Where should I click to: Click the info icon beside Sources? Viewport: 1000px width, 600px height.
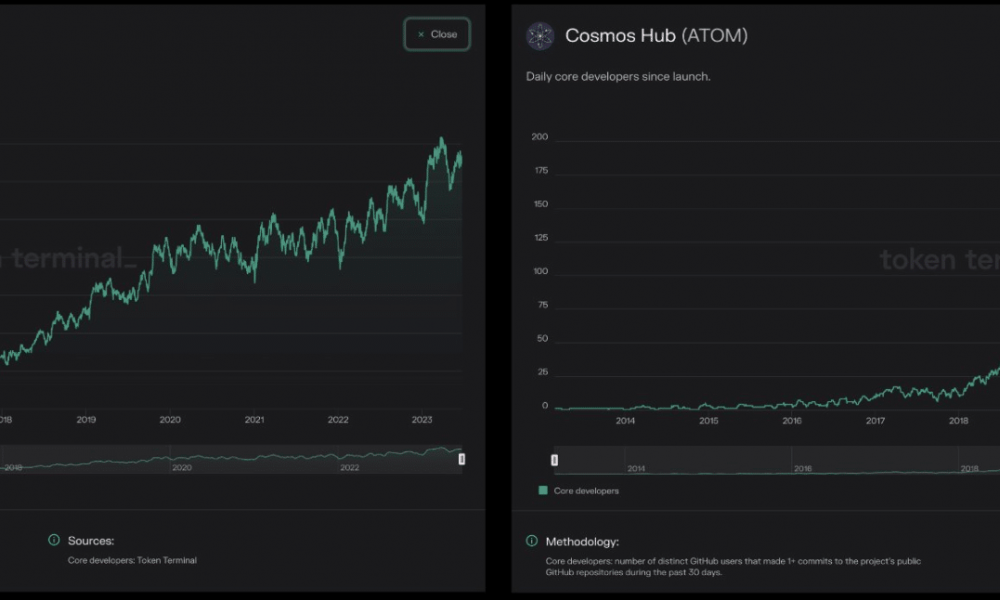54,540
